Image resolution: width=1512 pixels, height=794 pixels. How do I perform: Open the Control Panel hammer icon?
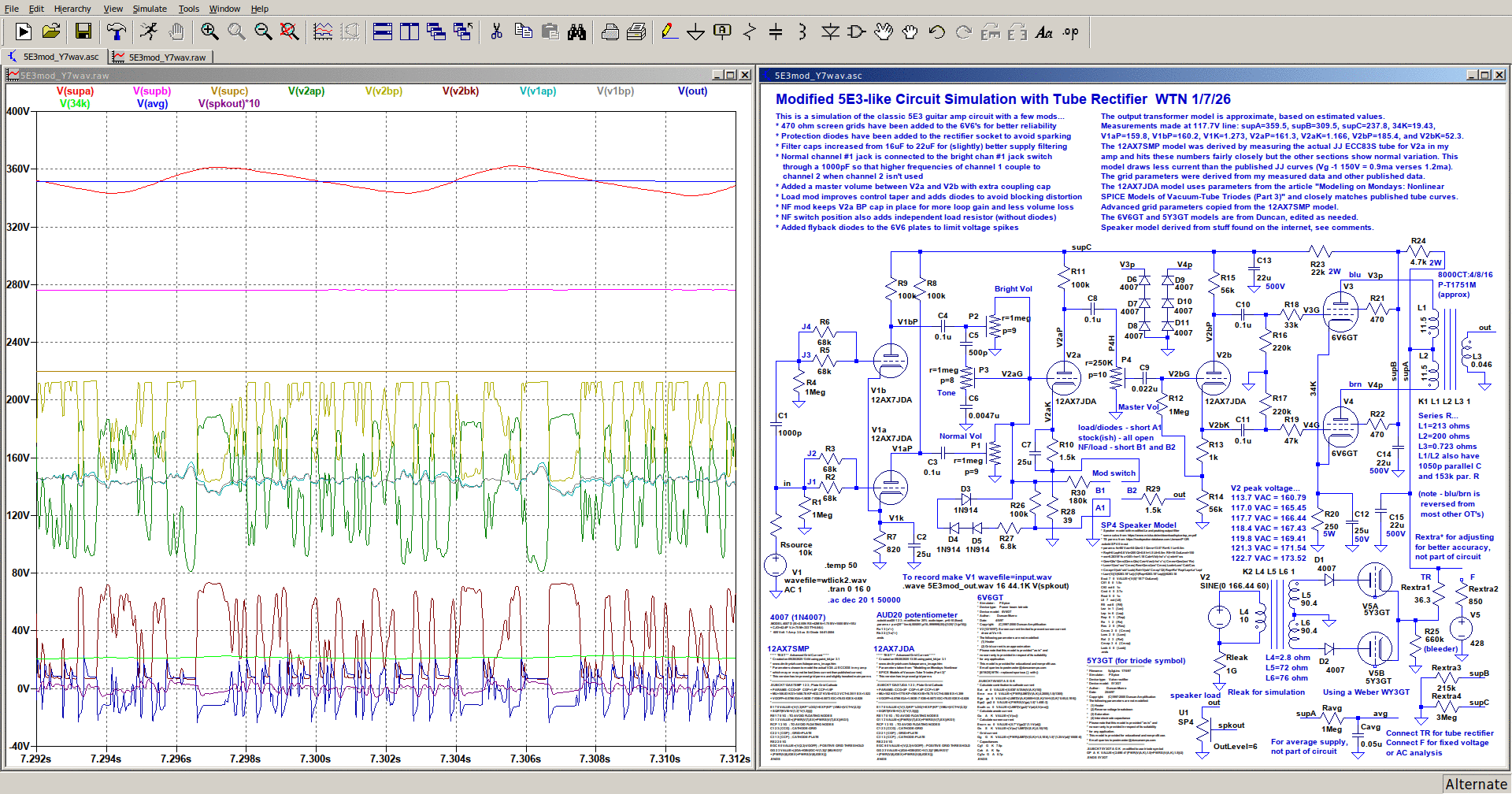117,32
